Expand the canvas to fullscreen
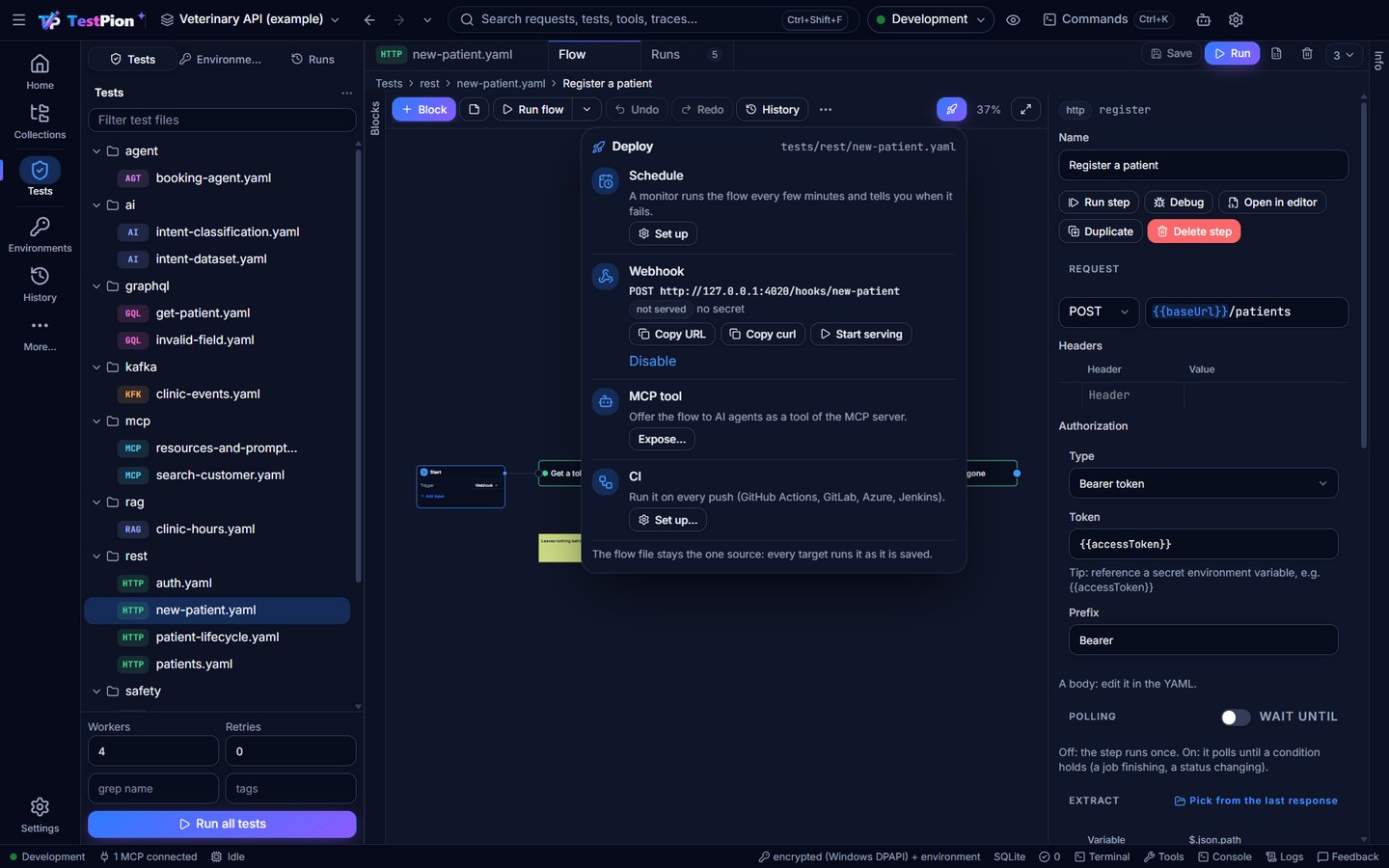The image size is (1389, 868). coord(1025,109)
